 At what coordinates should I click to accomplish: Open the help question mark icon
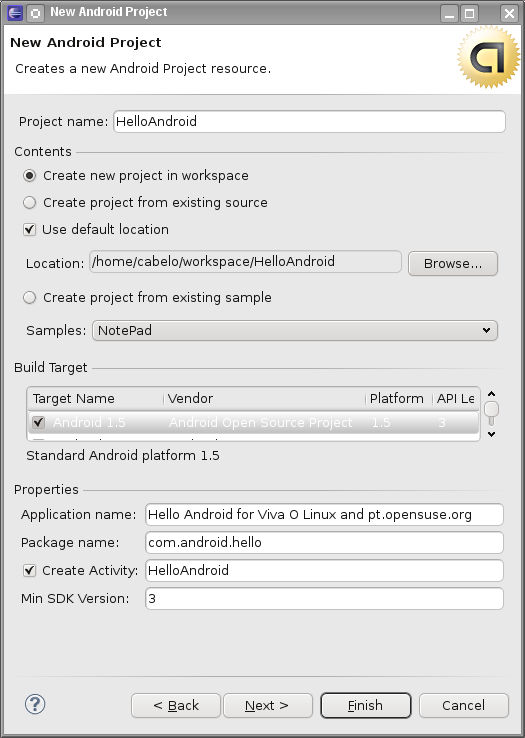(35, 705)
